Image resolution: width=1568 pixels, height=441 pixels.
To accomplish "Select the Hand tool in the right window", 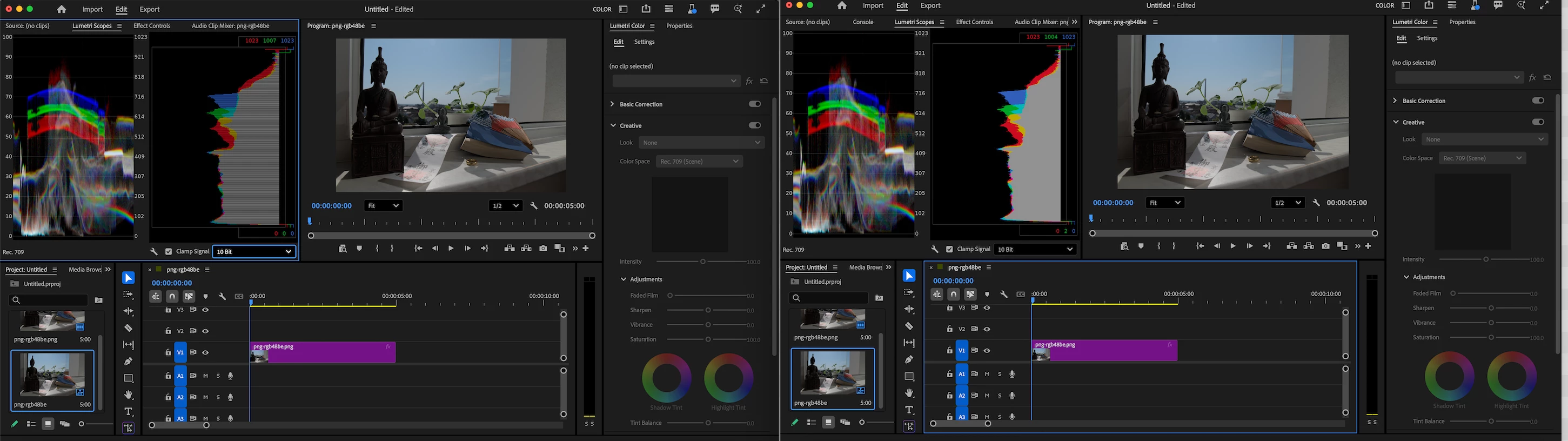I will tap(909, 393).
